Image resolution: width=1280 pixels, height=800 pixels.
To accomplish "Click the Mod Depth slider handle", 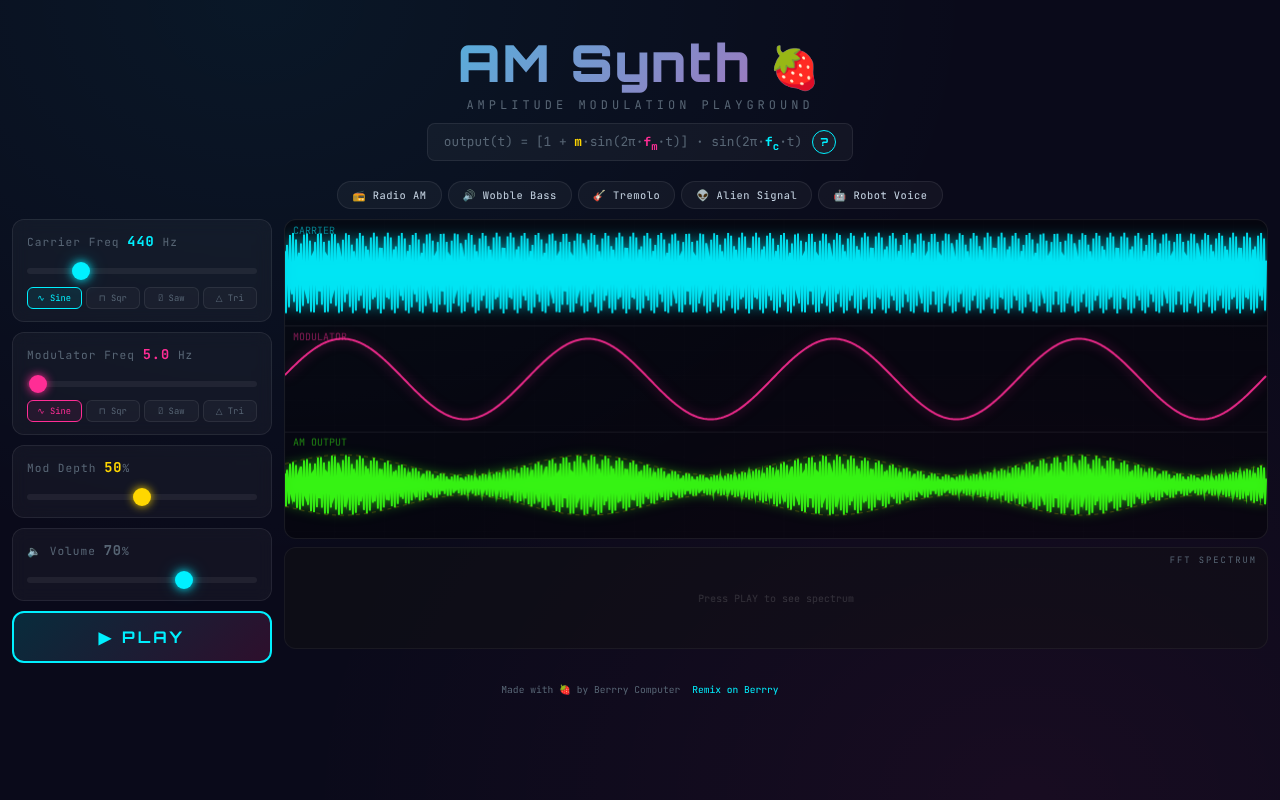I will coord(142,496).
